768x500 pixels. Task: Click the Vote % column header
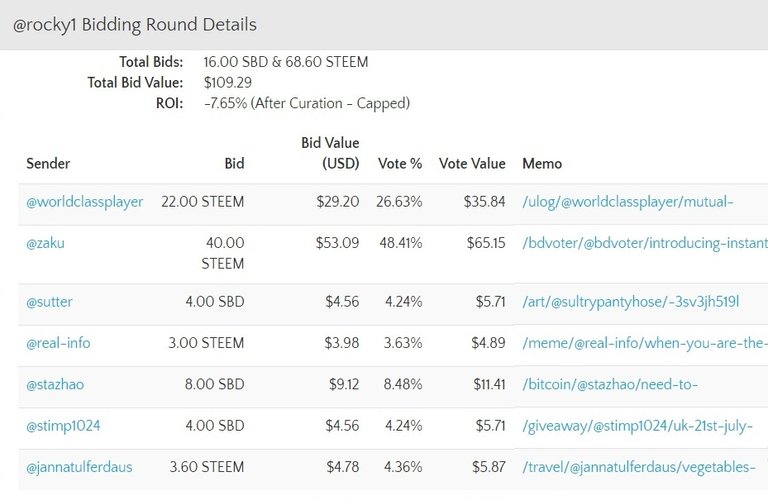(400, 163)
